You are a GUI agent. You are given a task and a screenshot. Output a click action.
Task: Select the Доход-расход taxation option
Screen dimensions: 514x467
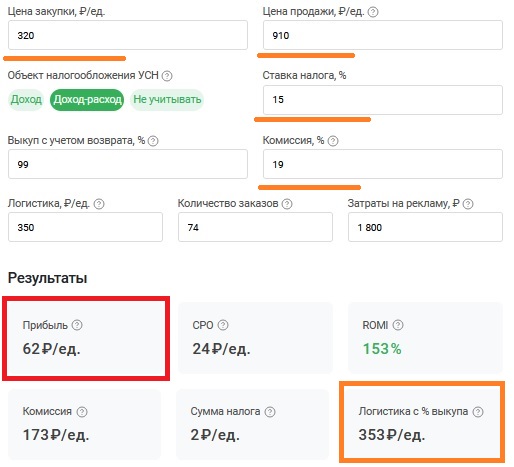pyautogui.click(x=87, y=100)
